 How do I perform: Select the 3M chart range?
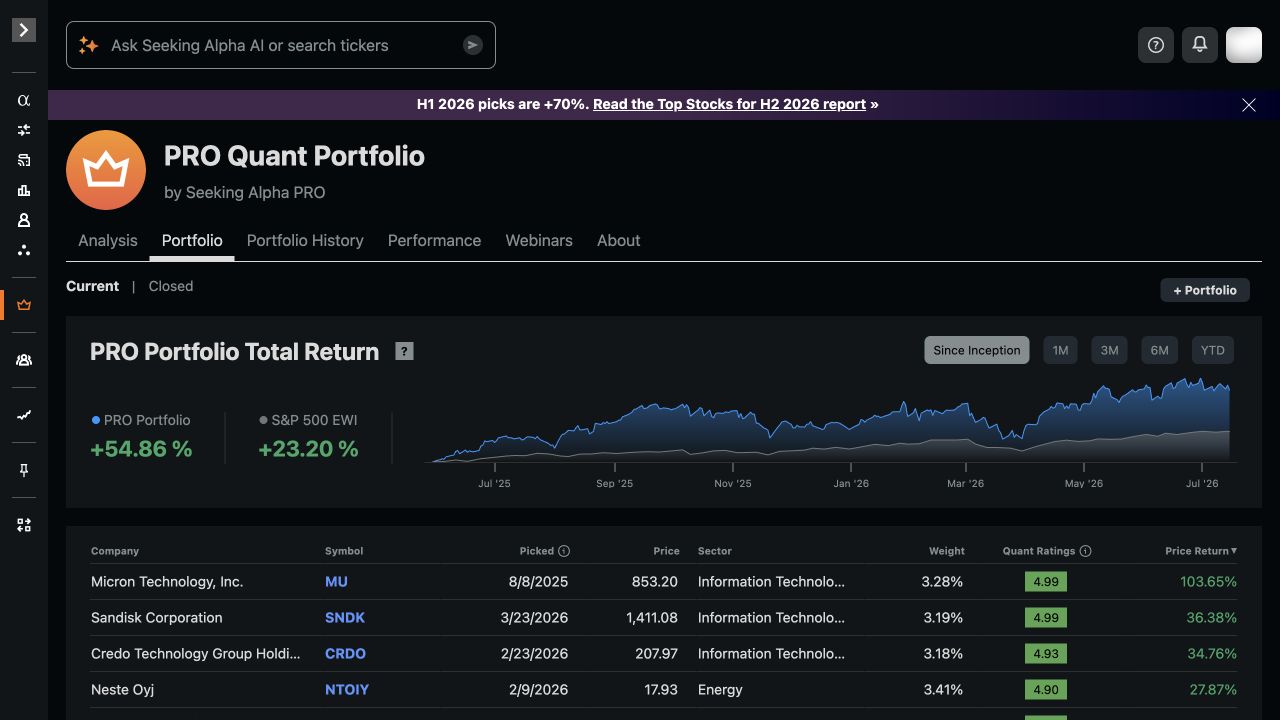click(1109, 350)
